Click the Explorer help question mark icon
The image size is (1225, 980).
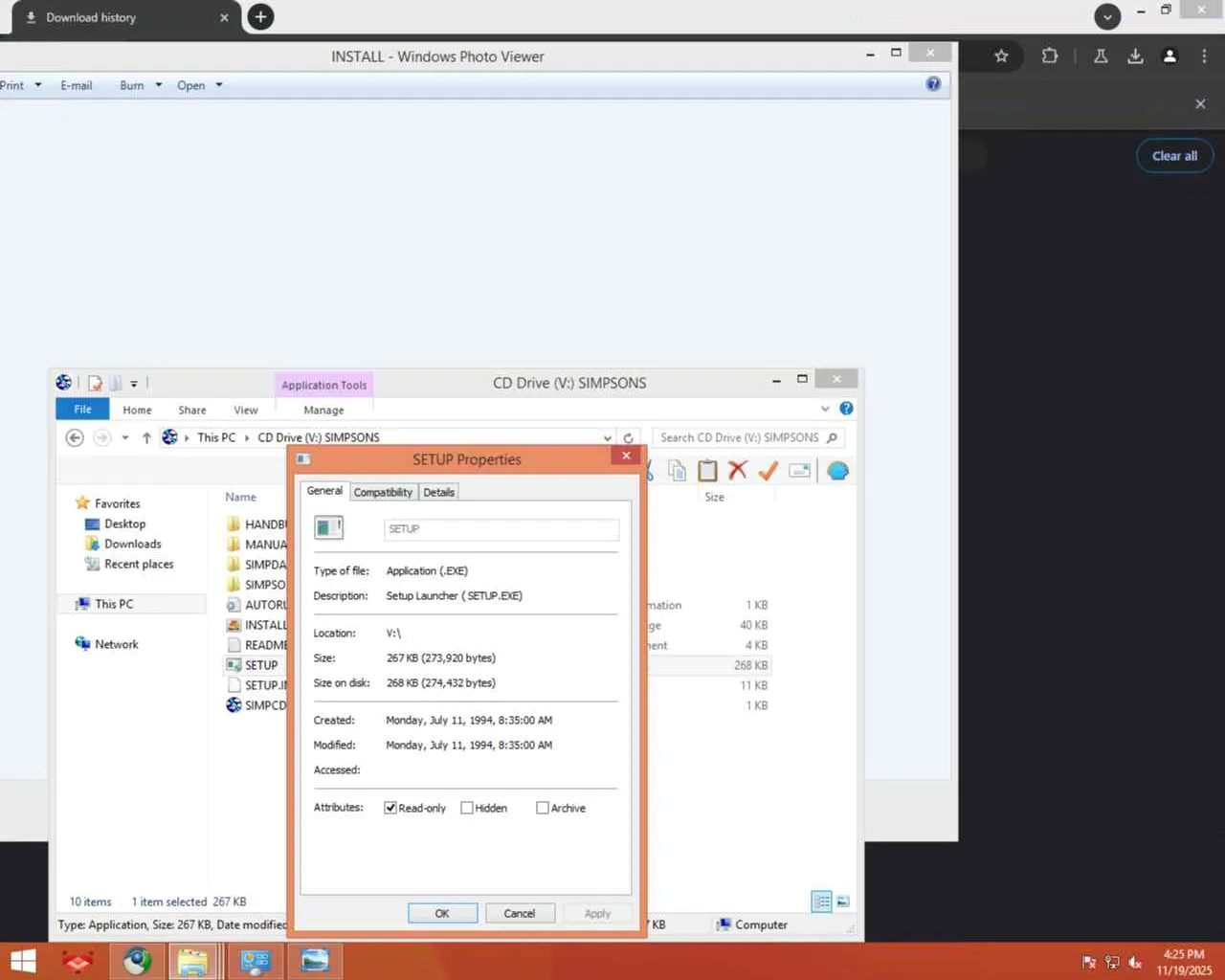point(846,409)
